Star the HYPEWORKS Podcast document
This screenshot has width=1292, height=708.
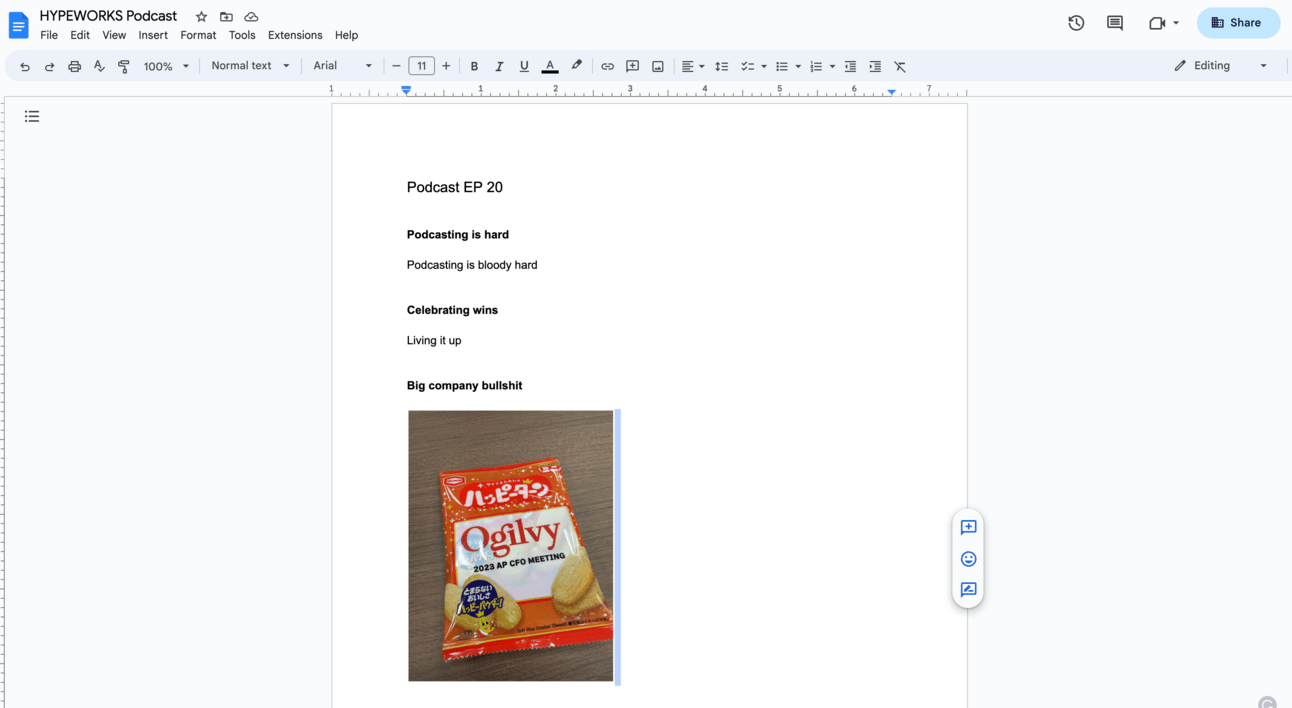201,17
